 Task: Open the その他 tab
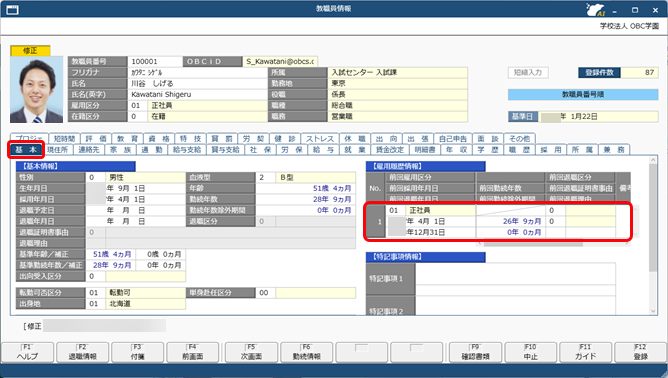pos(520,139)
